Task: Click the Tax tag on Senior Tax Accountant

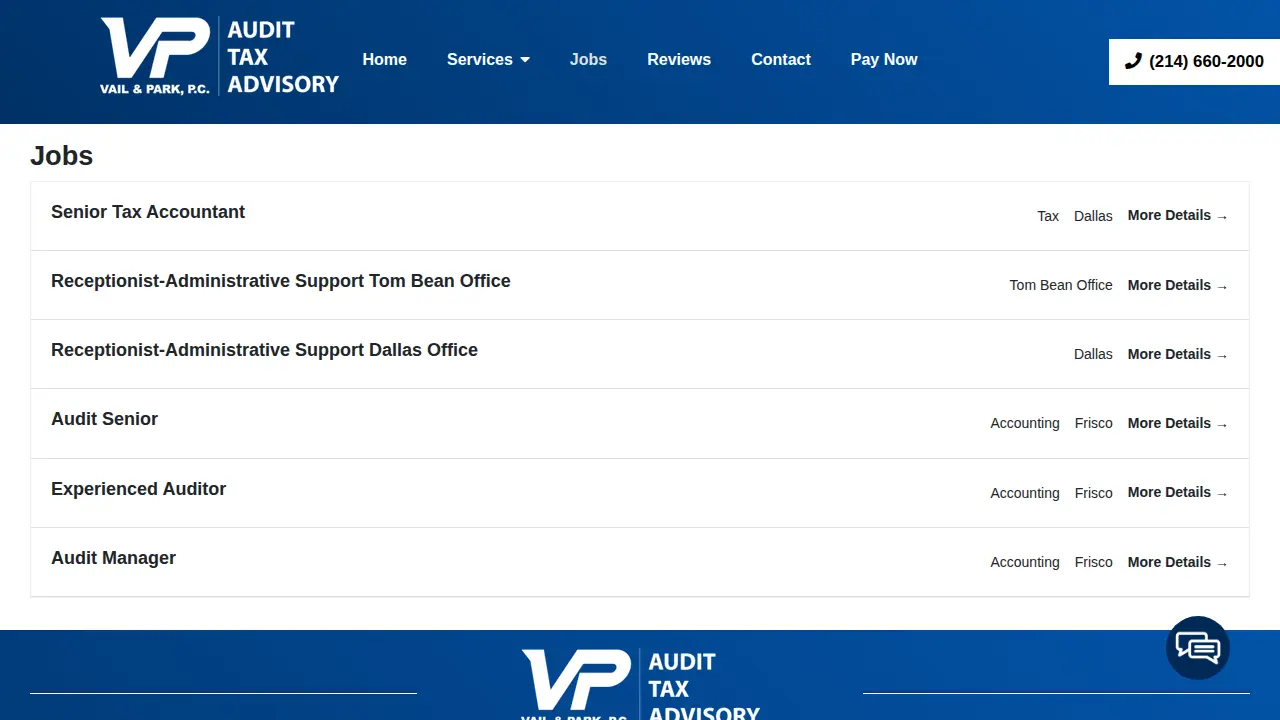Action: pyautogui.click(x=1048, y=216)
